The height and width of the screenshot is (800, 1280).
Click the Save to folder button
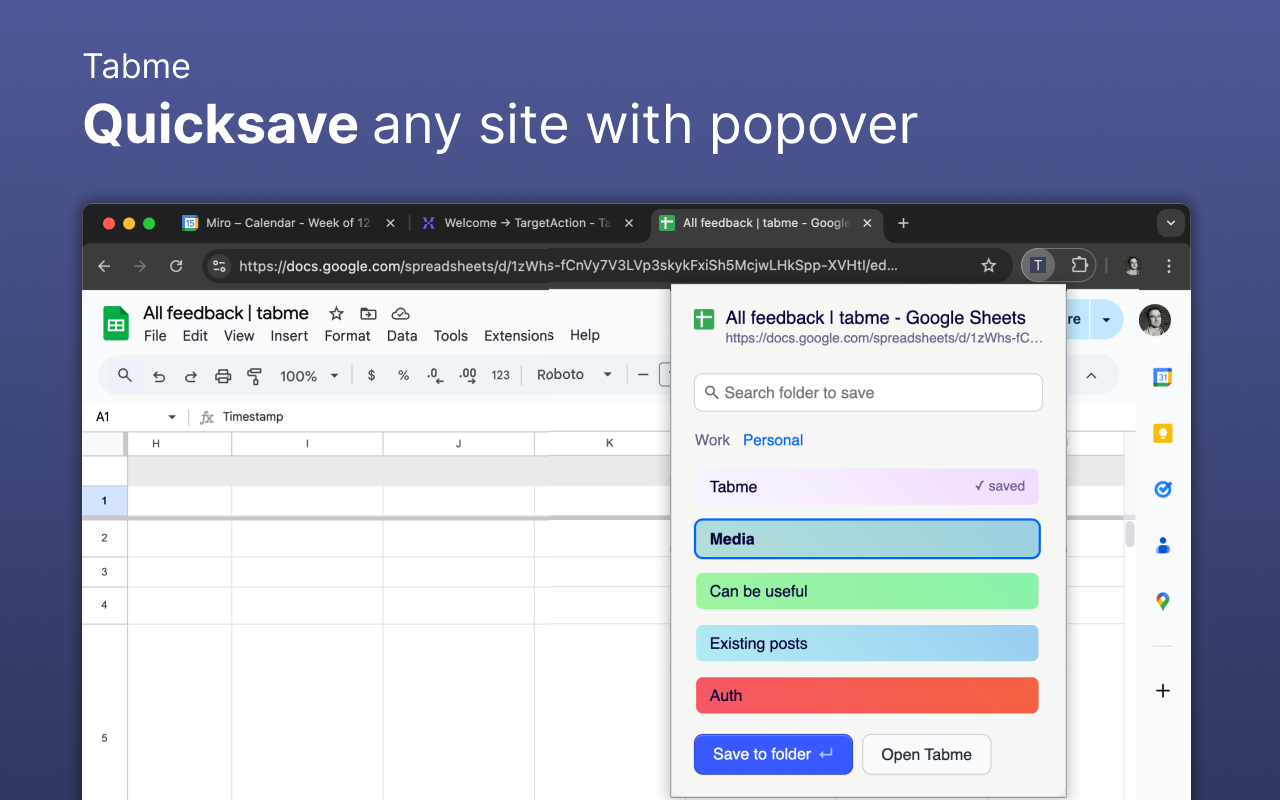[x=773, y=754]
